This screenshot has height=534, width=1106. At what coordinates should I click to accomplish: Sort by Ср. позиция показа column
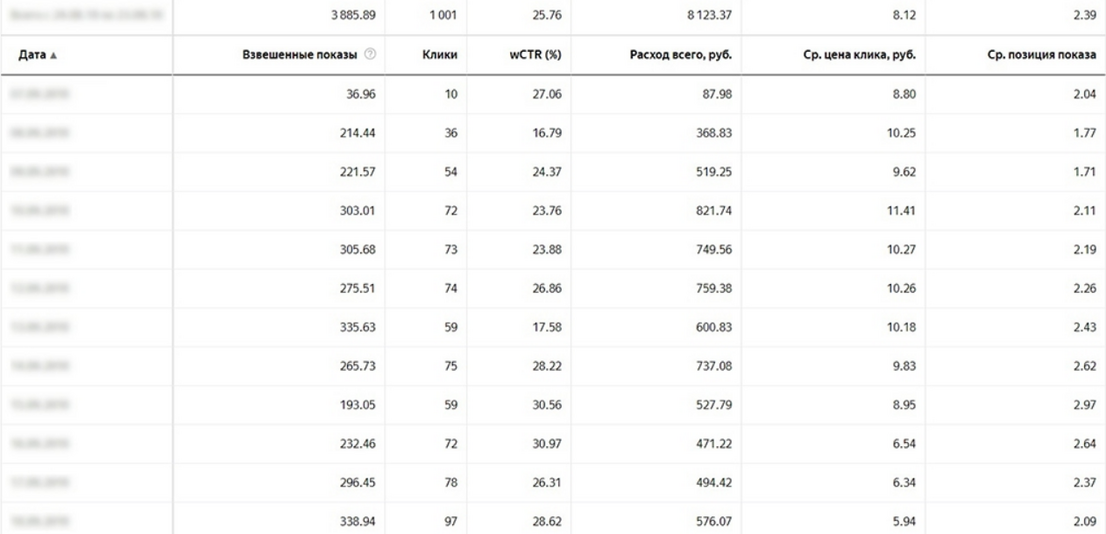point(1043,55)
